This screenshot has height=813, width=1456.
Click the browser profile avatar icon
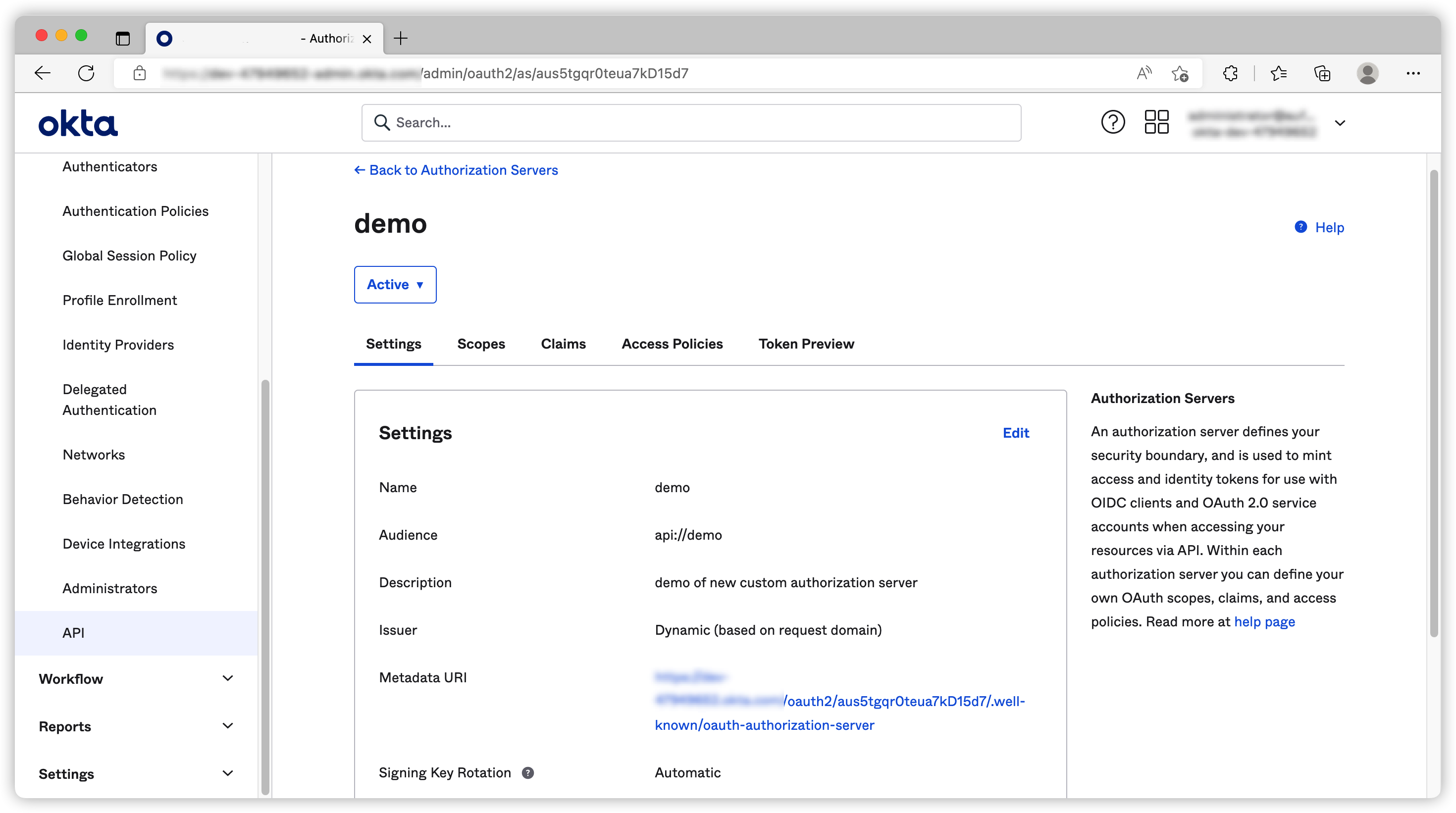click(1367, 73)
